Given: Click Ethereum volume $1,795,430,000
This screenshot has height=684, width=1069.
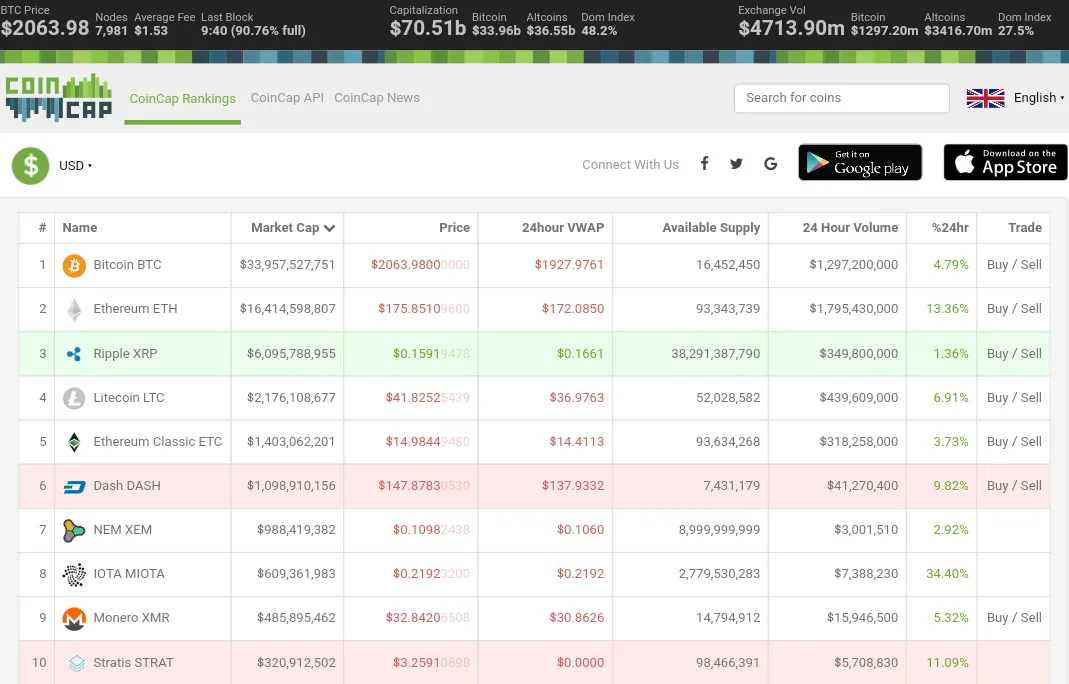Looking at the screenshot, I should coord(854,308).
